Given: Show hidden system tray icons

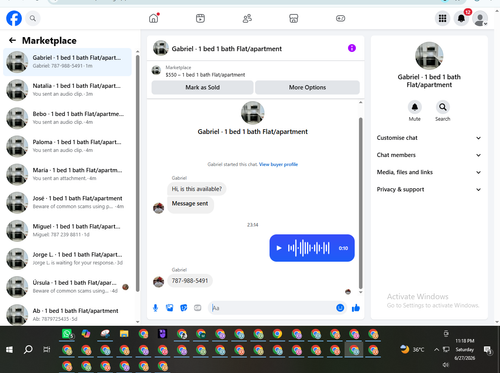Looking at the screenshot, I should (x=436, y=349).
